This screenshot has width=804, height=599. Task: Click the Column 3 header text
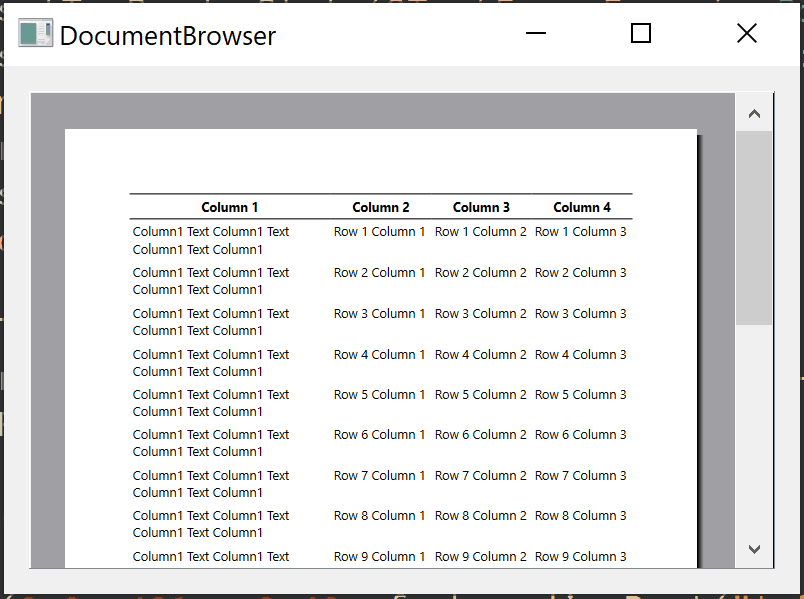pyautogui.click(x=481, y=207)
